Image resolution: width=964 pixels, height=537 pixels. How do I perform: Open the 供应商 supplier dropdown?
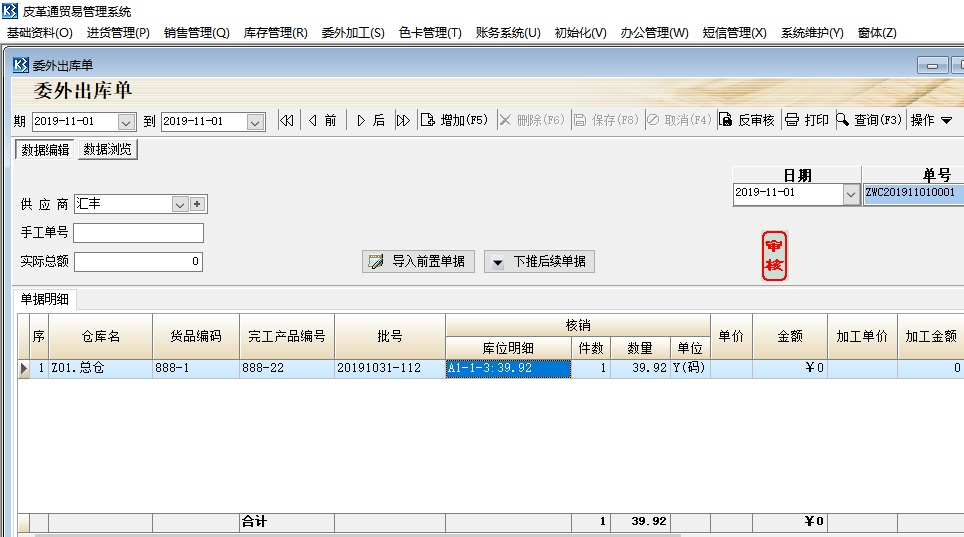point(180,204)
